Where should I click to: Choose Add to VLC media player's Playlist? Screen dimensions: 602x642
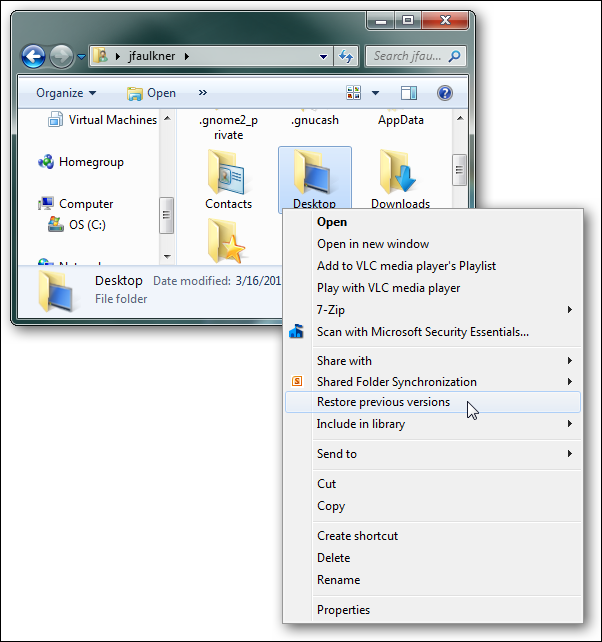[x=433, y=266]
